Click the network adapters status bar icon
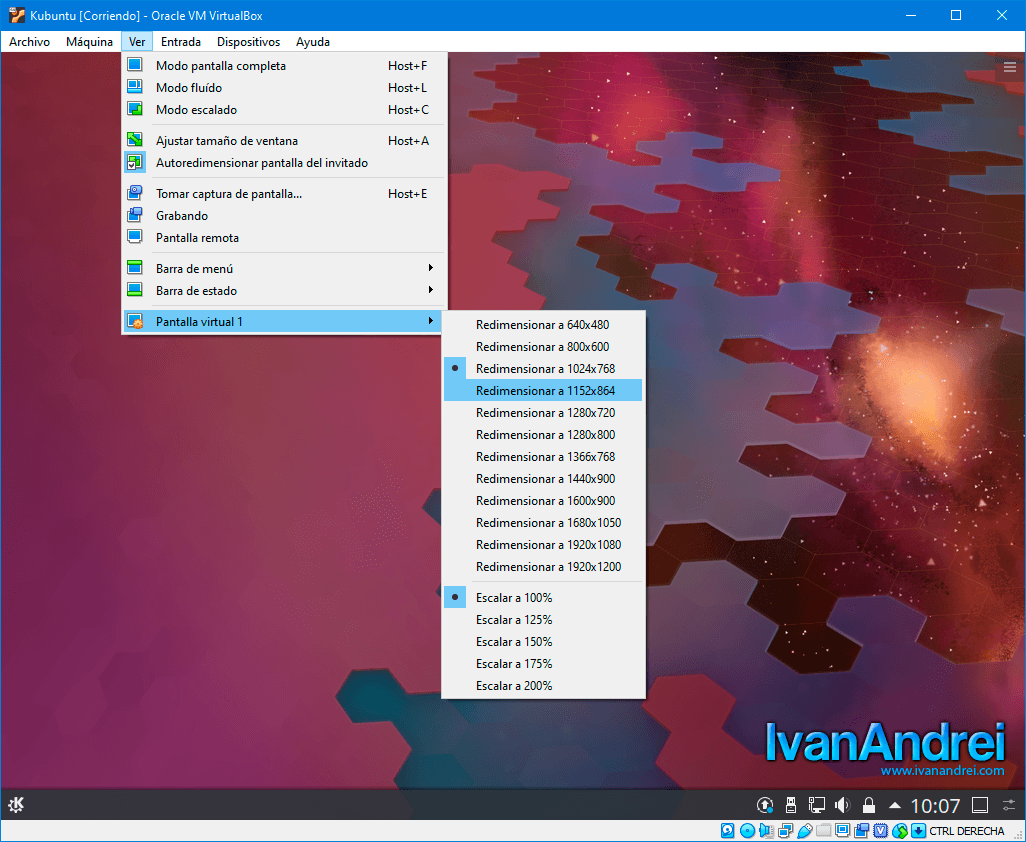Screen dimensions: 1026x842 (785, 831)
